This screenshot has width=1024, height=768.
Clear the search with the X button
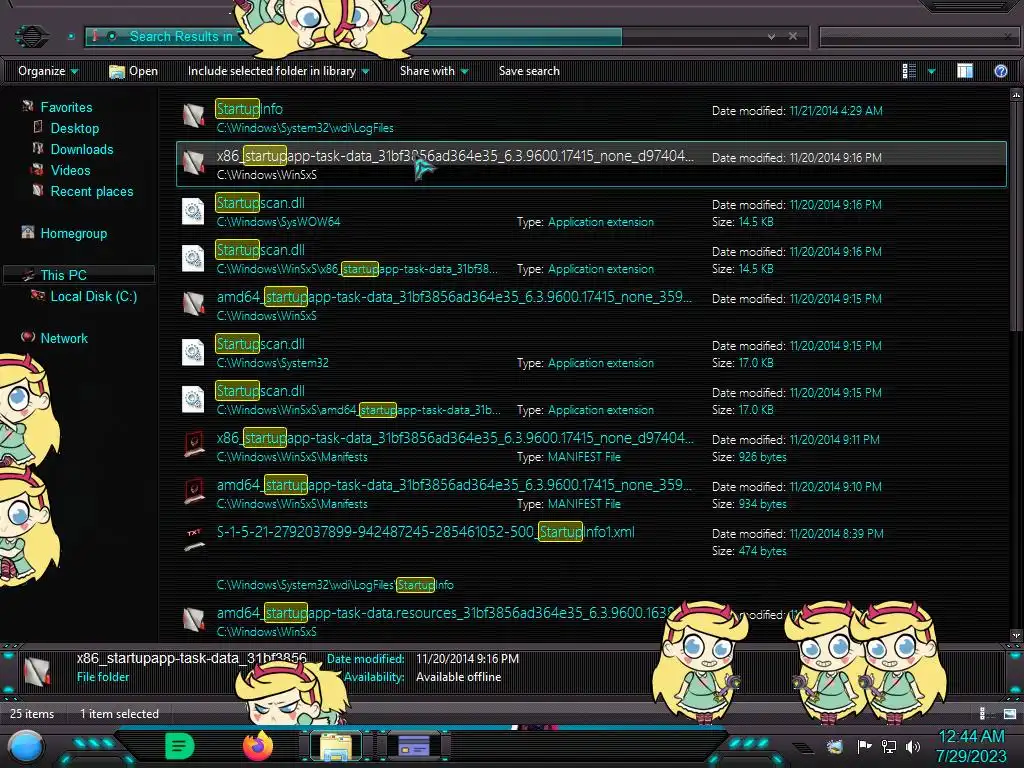coord(793,36)
